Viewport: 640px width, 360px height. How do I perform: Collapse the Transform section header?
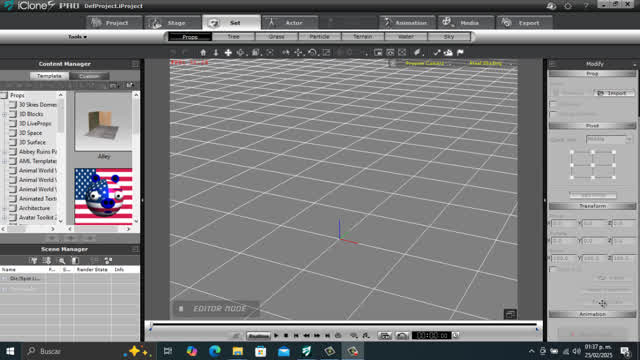592,206
